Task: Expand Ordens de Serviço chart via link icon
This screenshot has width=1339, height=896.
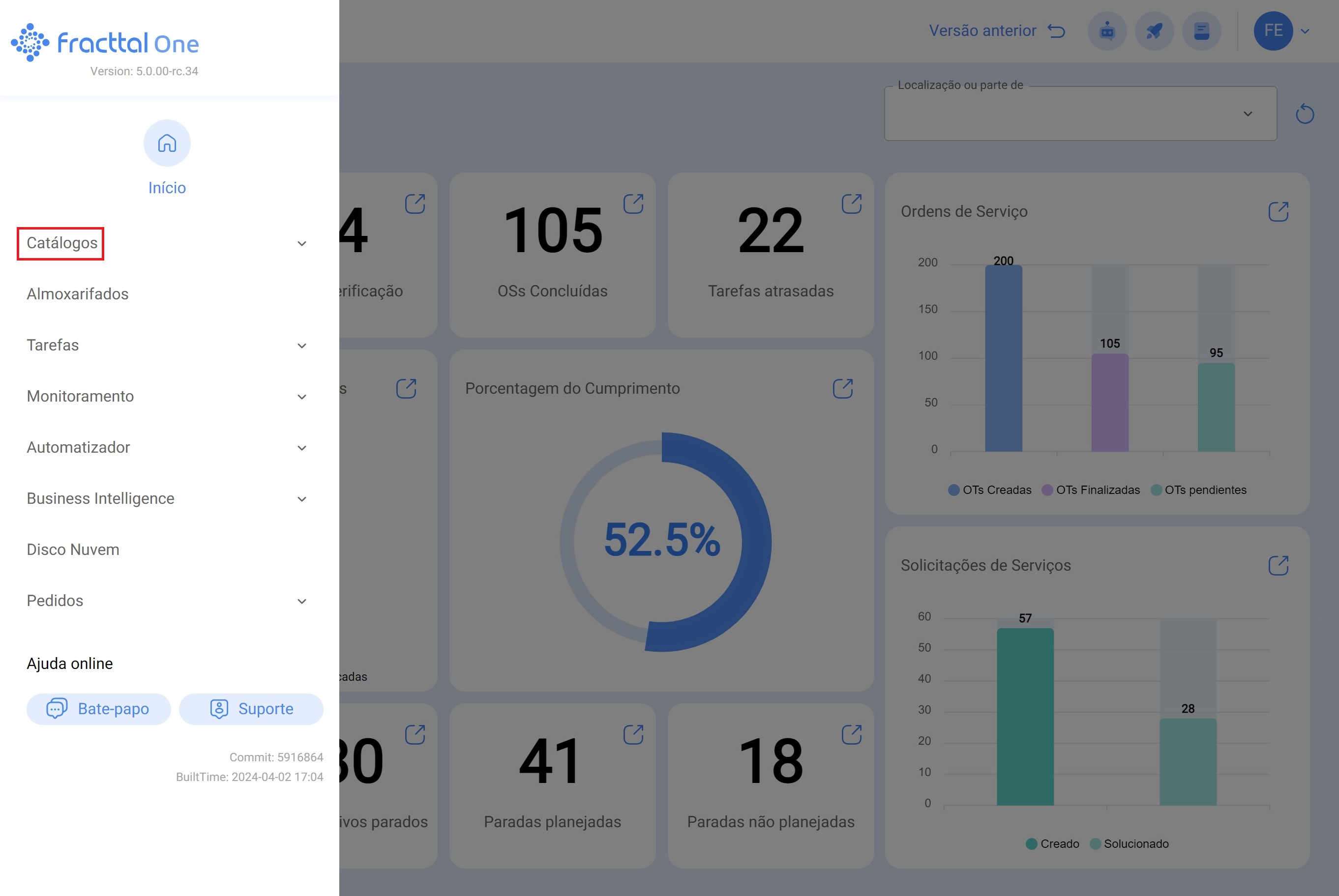Action: tap(1278, 211)
